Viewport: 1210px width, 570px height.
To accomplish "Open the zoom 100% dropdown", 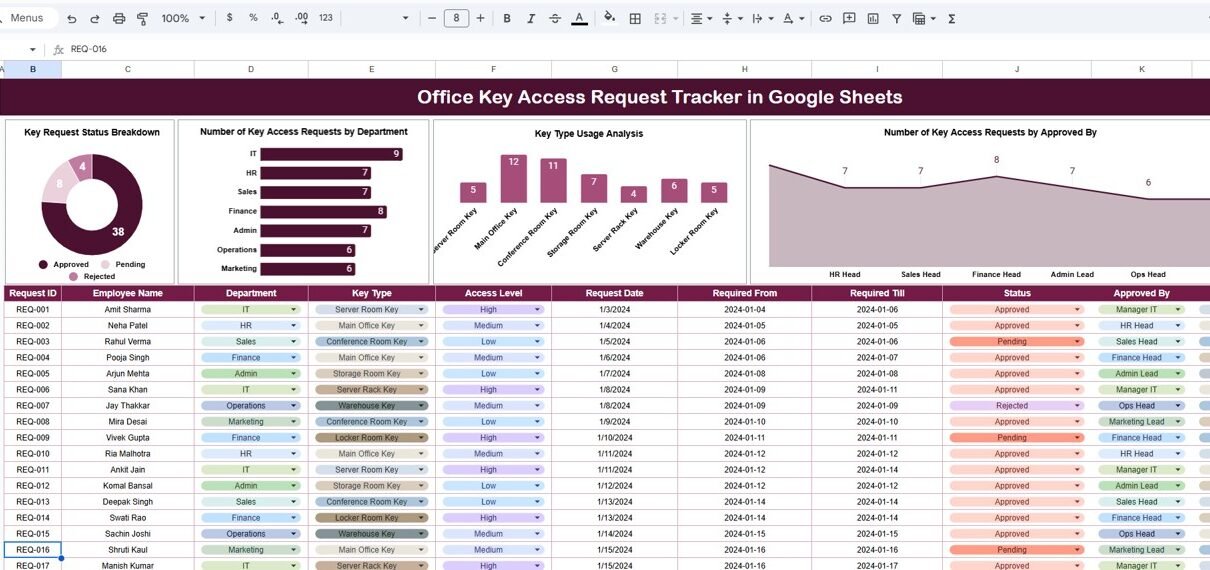I will [x=183, y=18].
